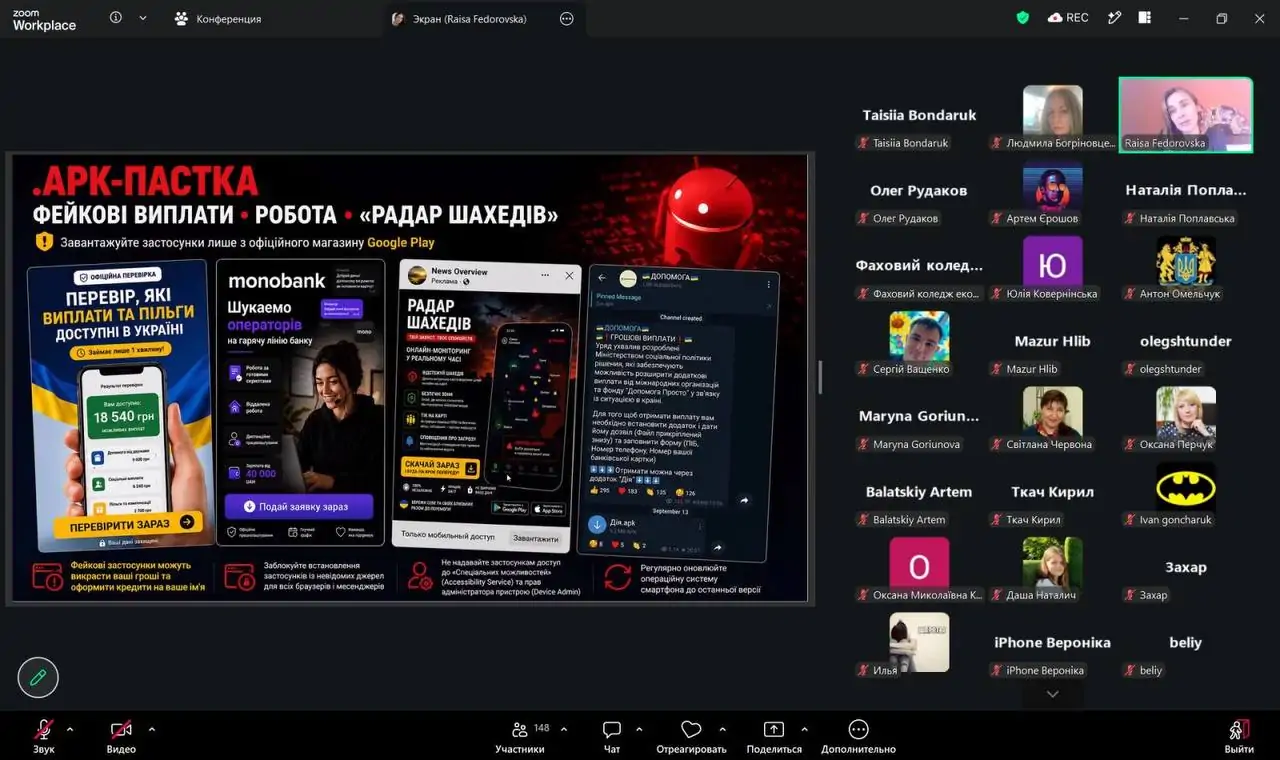
Task: Click Zoom Workplace logo
Action: point(44,20)
